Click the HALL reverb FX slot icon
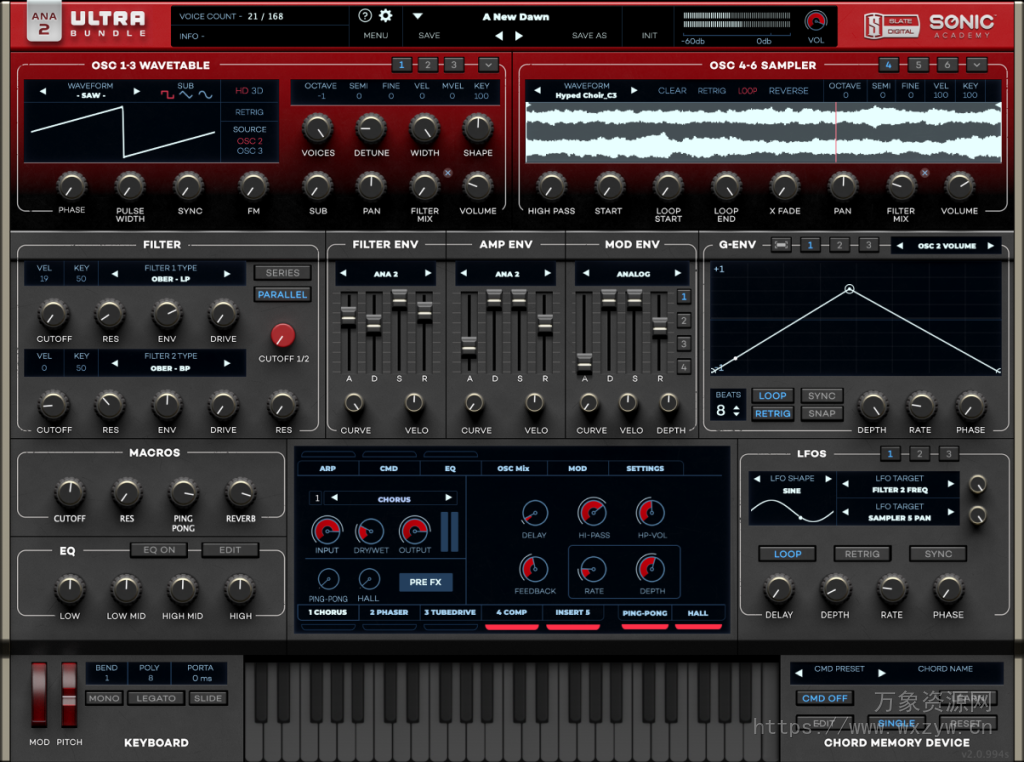This screenshot has width=1024, height=762. pyautogui.click(x=698, y=613)
